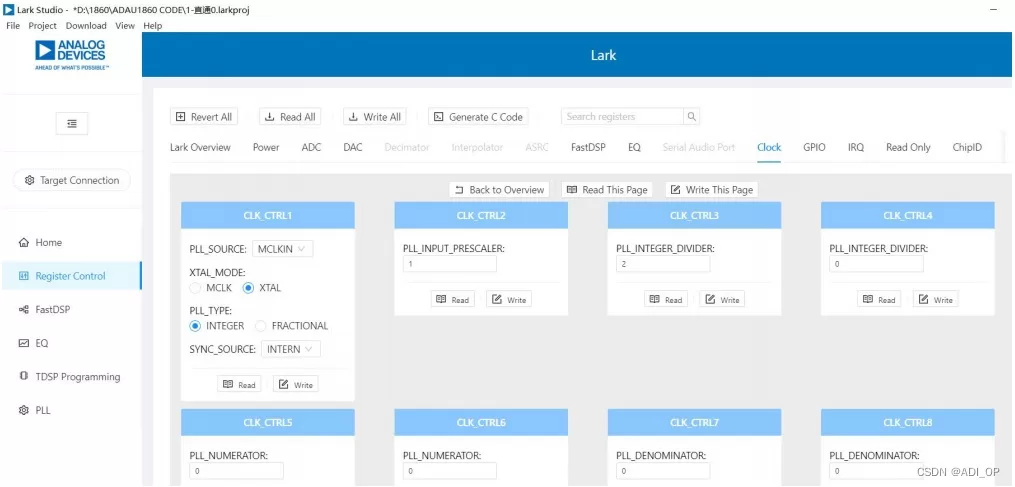
Task: Click CLK_CTRL5 PLL_NUMERATOR field
Action: [236, 471]
